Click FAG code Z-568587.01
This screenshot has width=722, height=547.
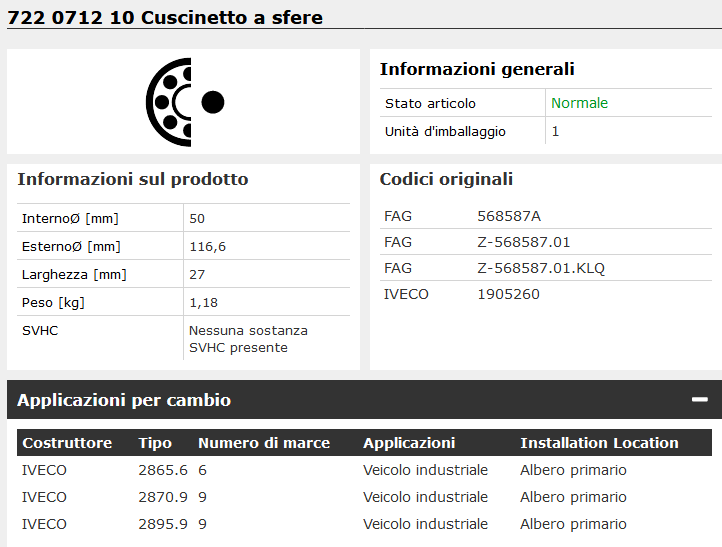click(524, 242)
